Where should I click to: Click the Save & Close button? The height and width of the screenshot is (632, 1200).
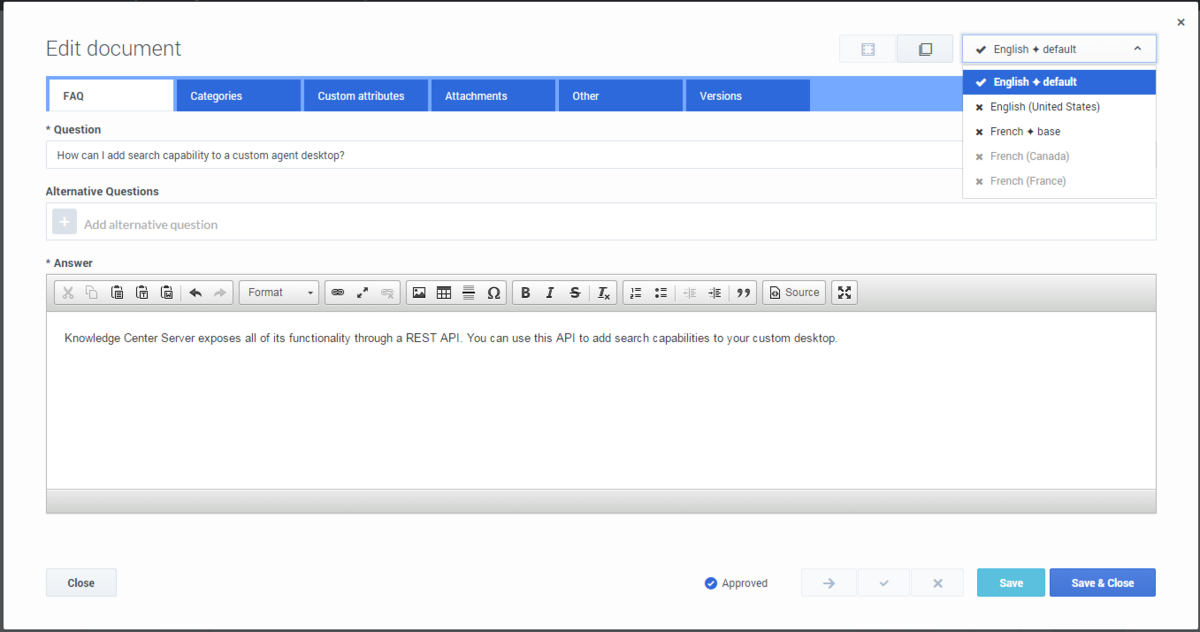[x=1102, y=583]
